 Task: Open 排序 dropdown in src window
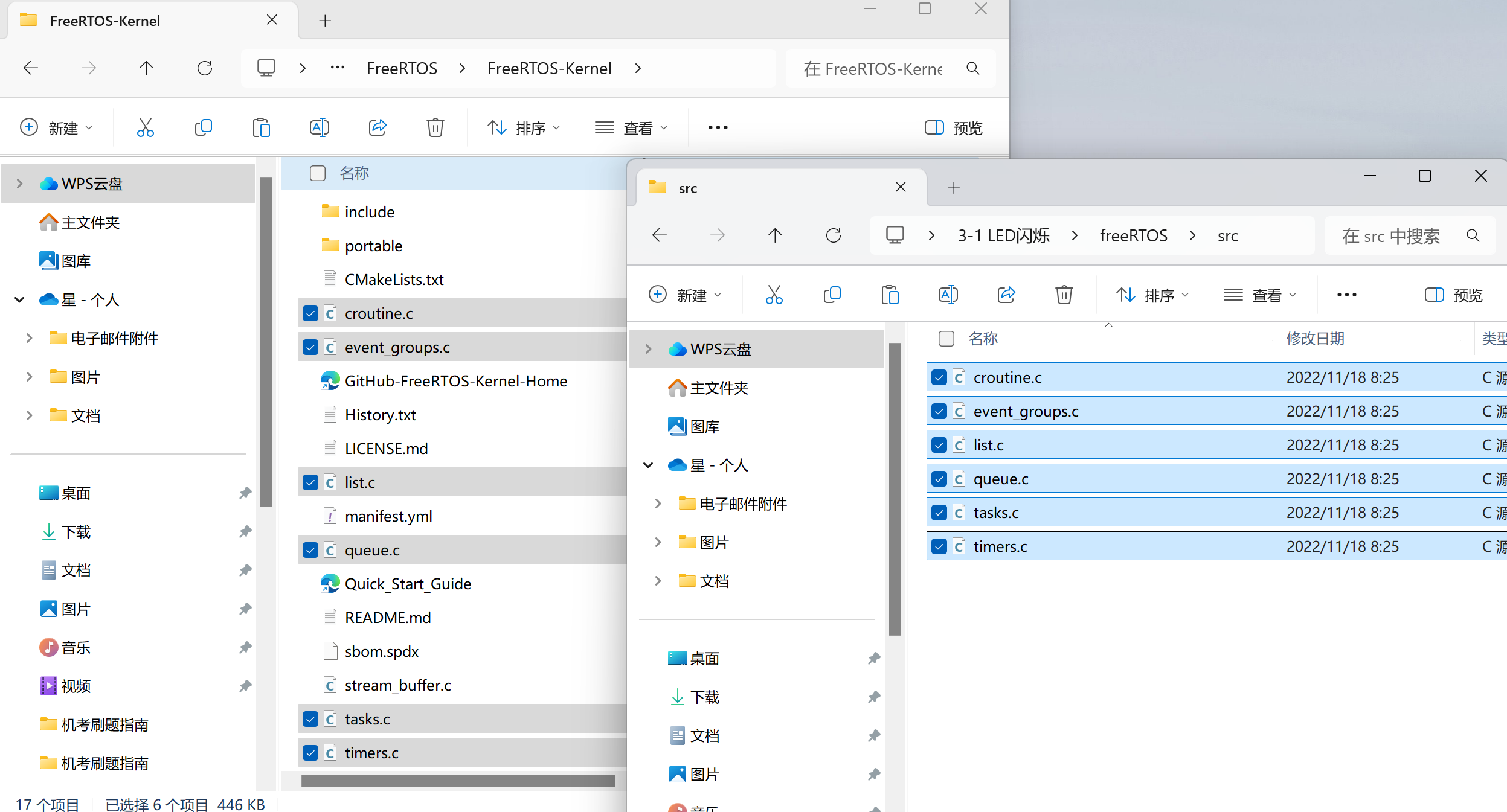point(1152,295)
